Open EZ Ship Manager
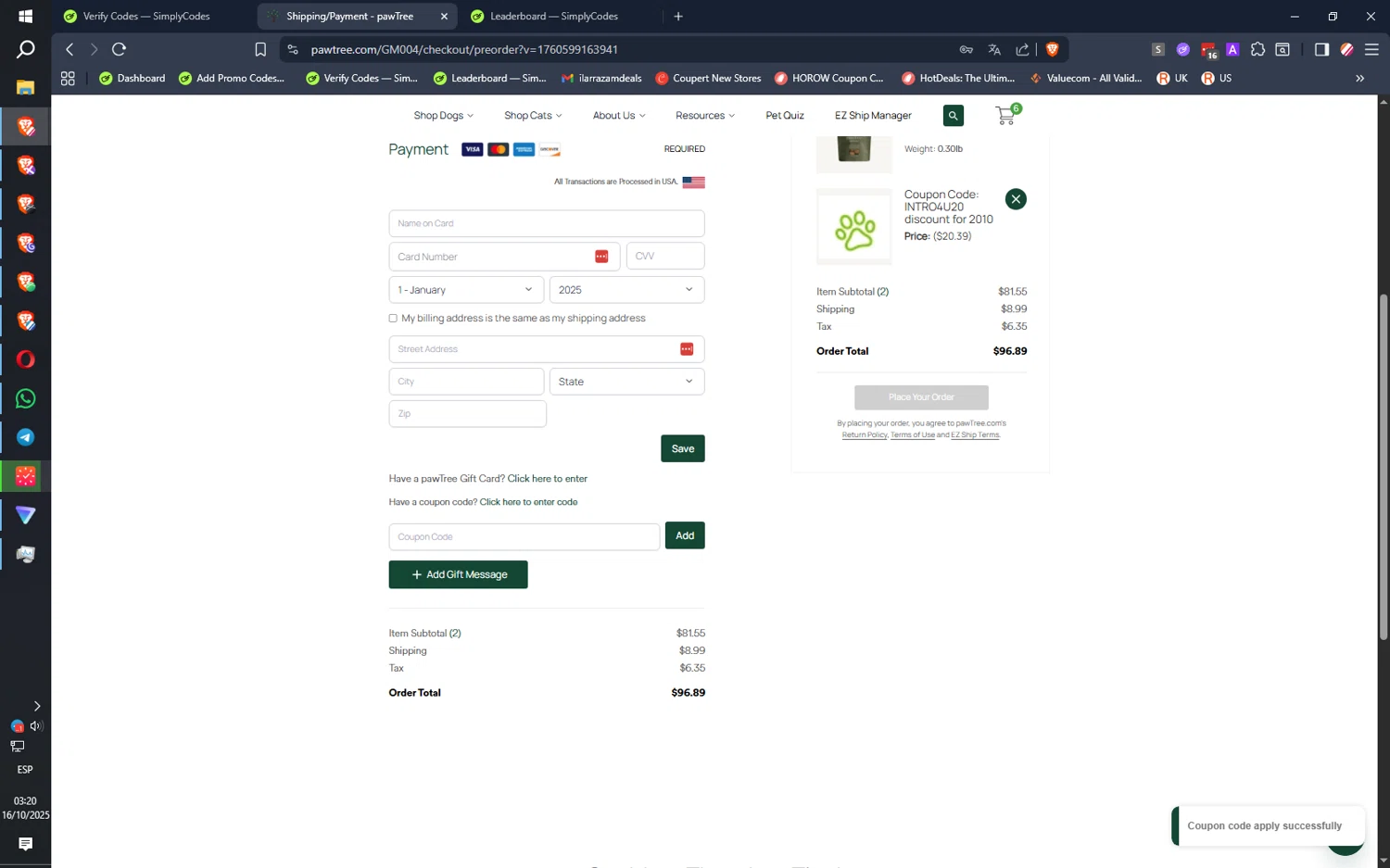Screen dimensions: 1390x868 (x=873, y=116)
